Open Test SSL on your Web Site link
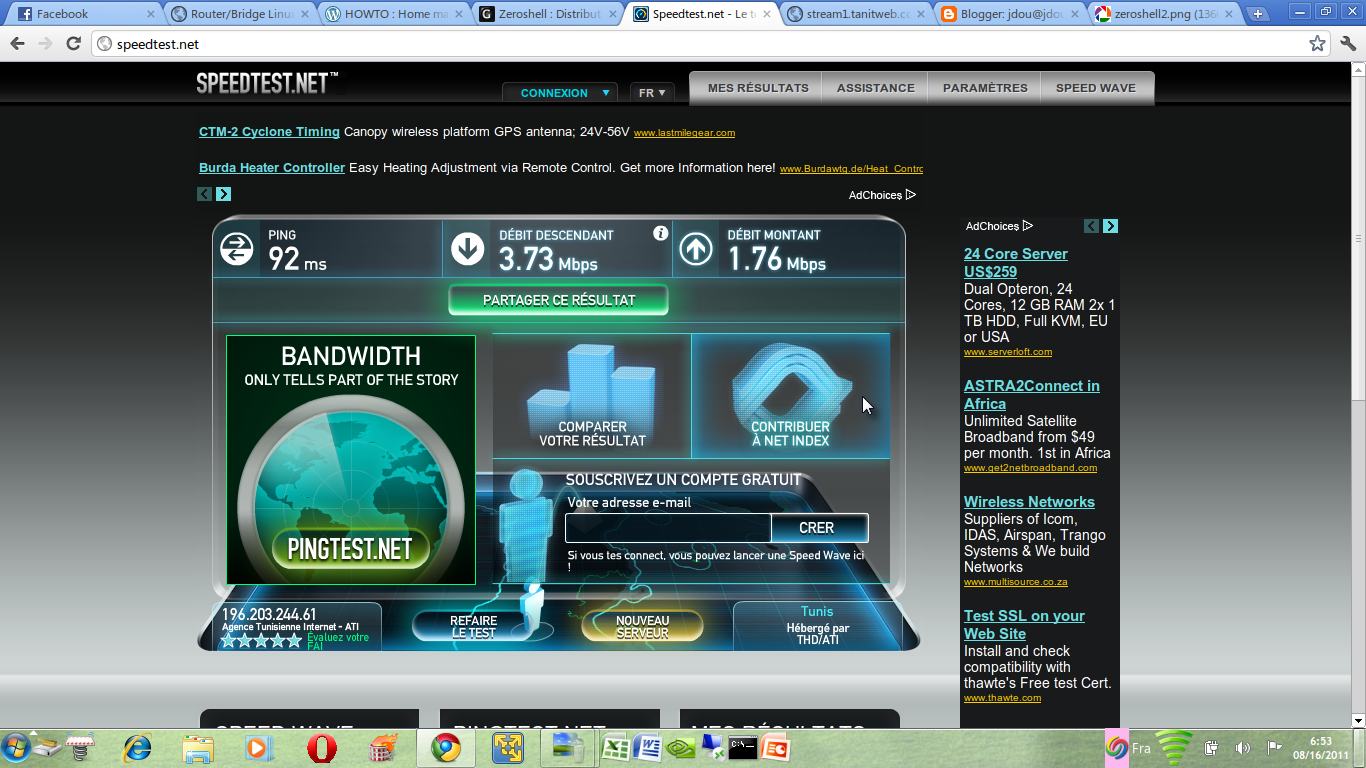The width and height of the screenshot is (1366, 768). (x=1024, y=625)
